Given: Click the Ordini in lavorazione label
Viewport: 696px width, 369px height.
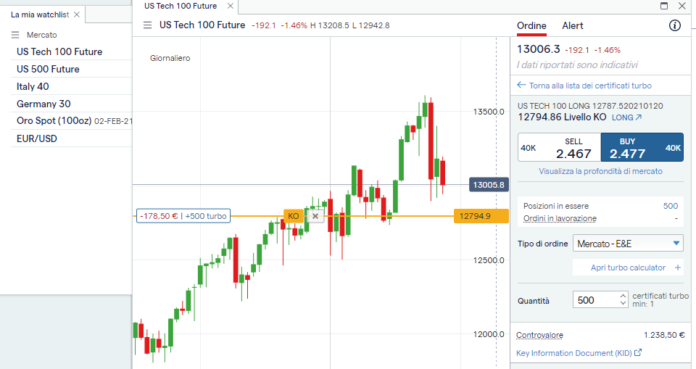Looking at the screenshot, I should pyautogui.click(x=560, y=218).
